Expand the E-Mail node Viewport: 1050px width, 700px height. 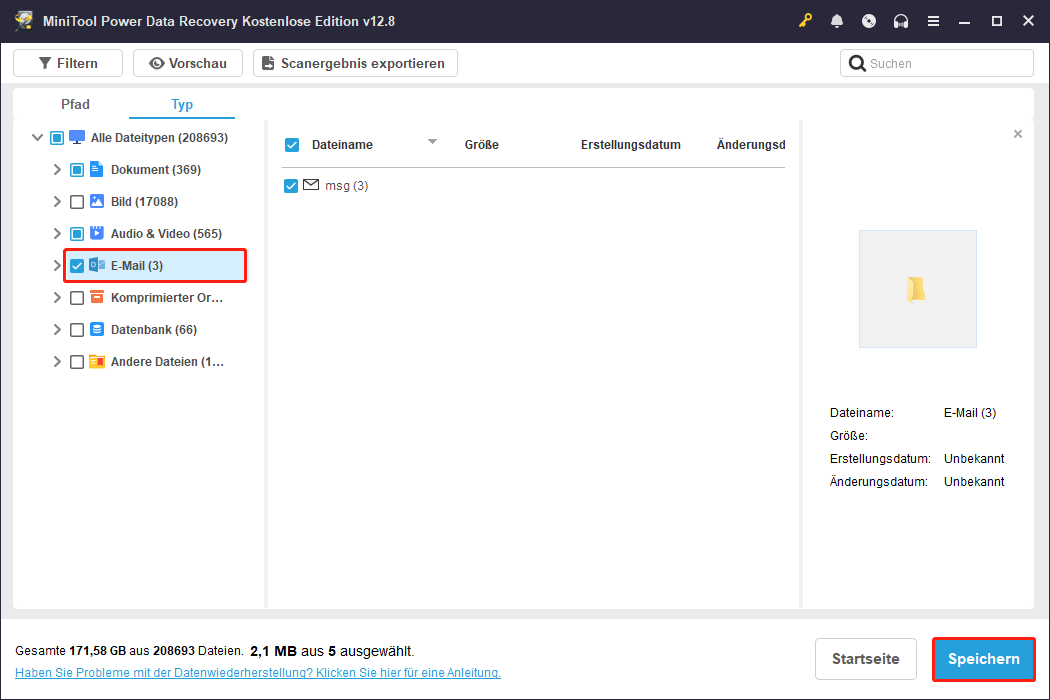57,265
